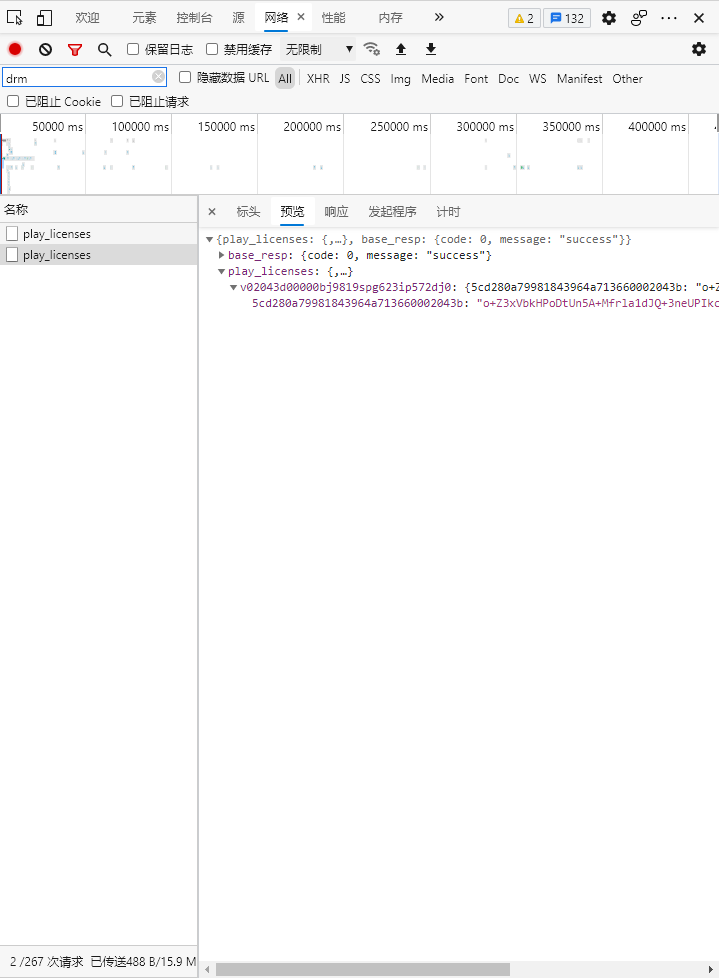Open the 无限制 throttling dropdown
Screen dimensions: 719x978
click(x=319, y=49)
